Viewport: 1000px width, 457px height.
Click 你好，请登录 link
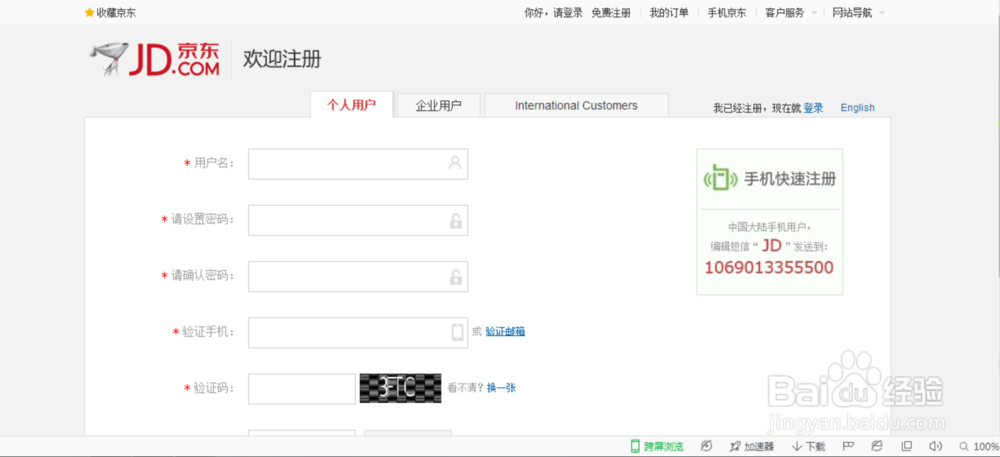(x=554, y=13)
